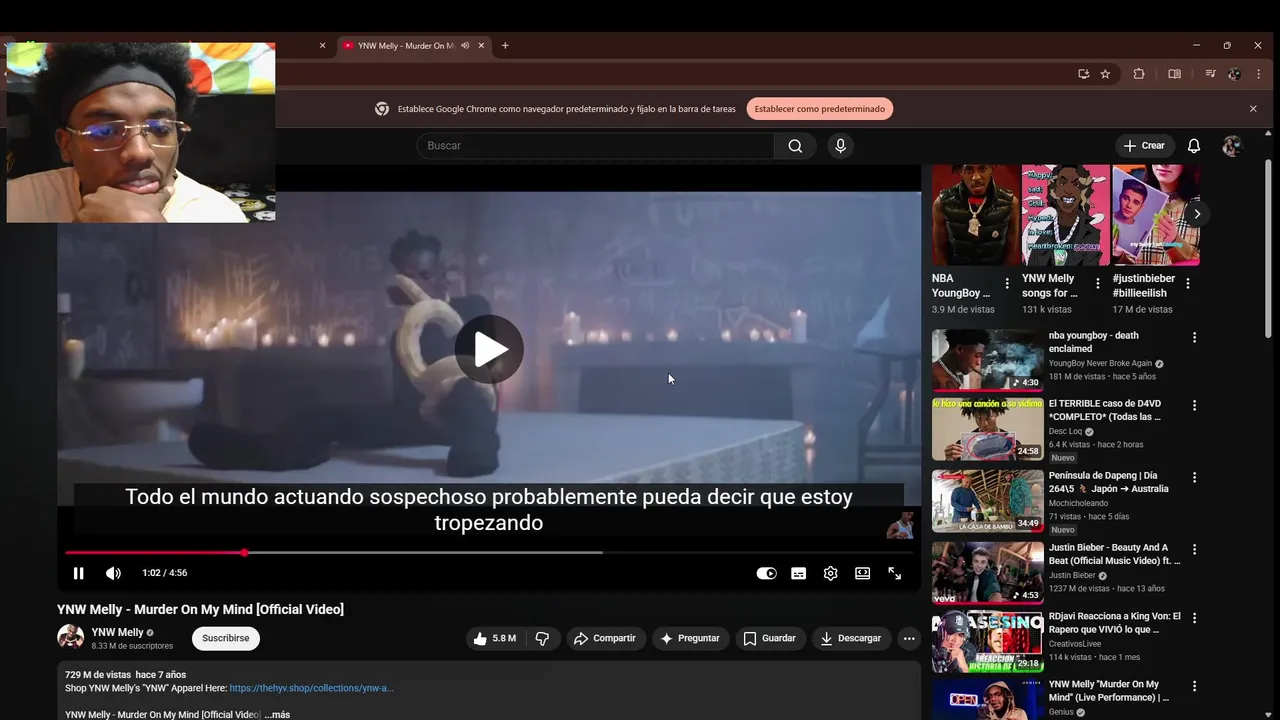Open Chrome media controls icon

point(1210,74)
